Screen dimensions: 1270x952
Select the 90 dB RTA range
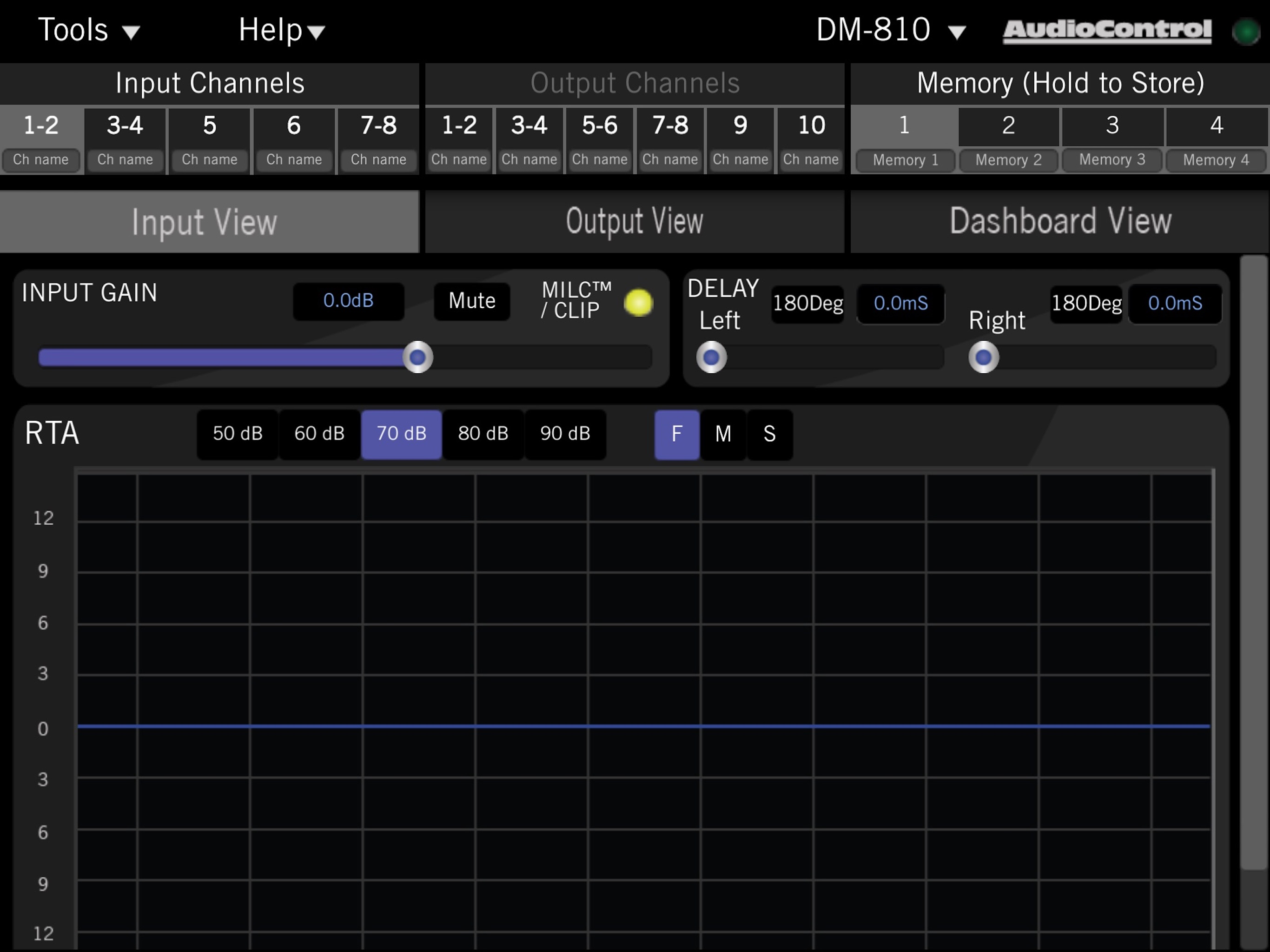(x=564, y=434)
